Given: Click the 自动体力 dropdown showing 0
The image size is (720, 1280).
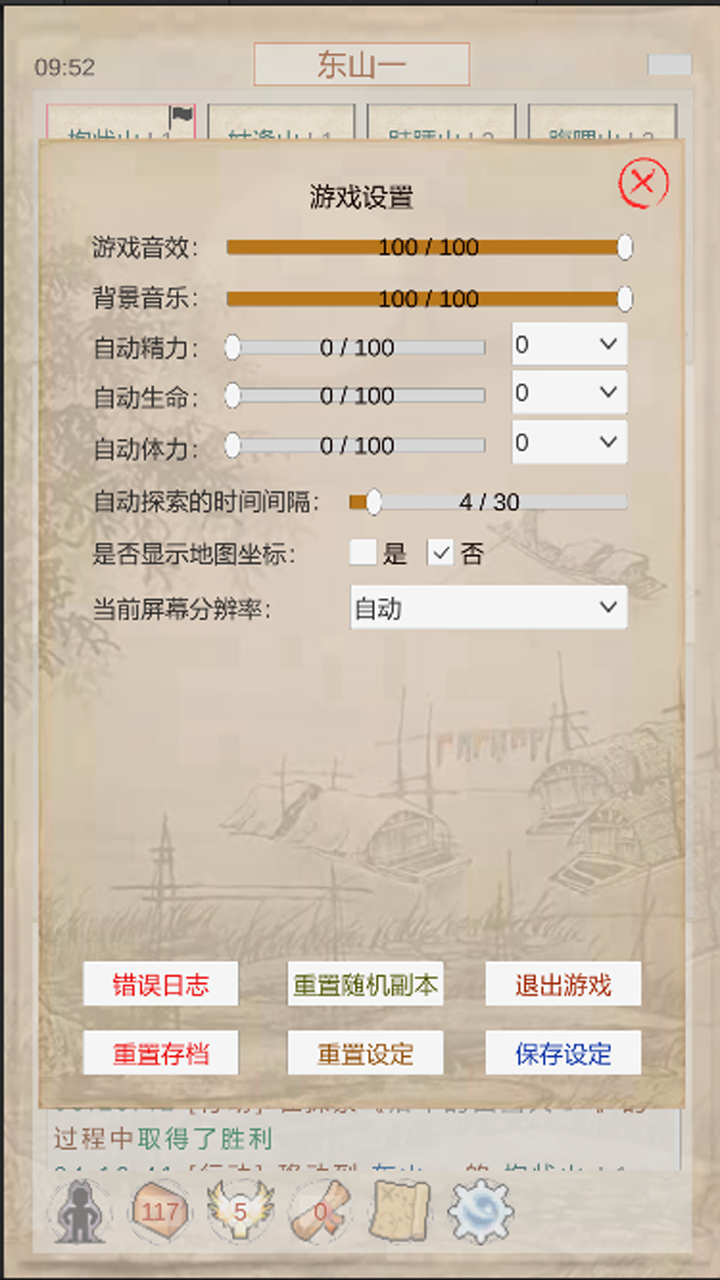Looking at the screenshot, I should (x=568, y=442).
